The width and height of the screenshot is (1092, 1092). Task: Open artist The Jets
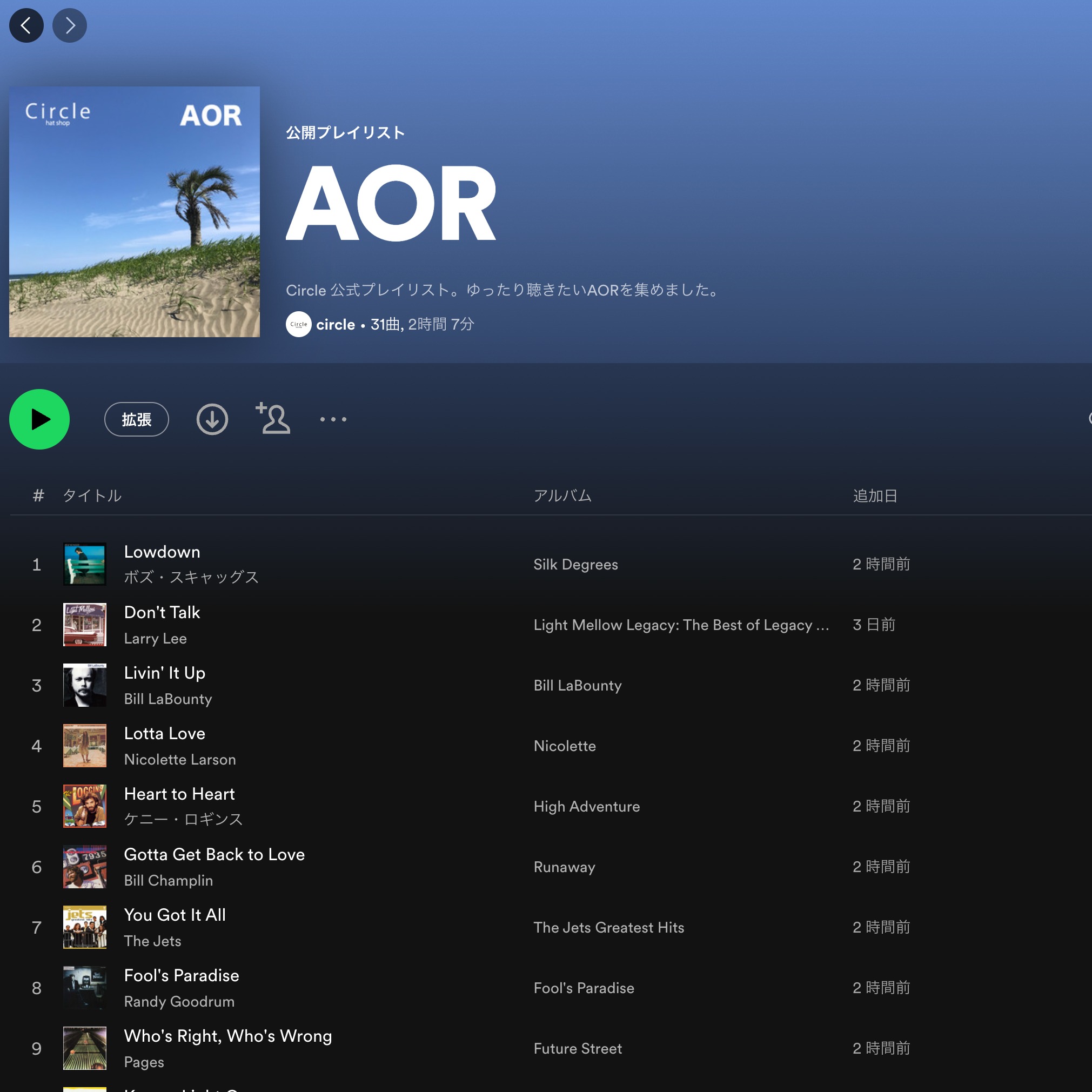point(152,941)
